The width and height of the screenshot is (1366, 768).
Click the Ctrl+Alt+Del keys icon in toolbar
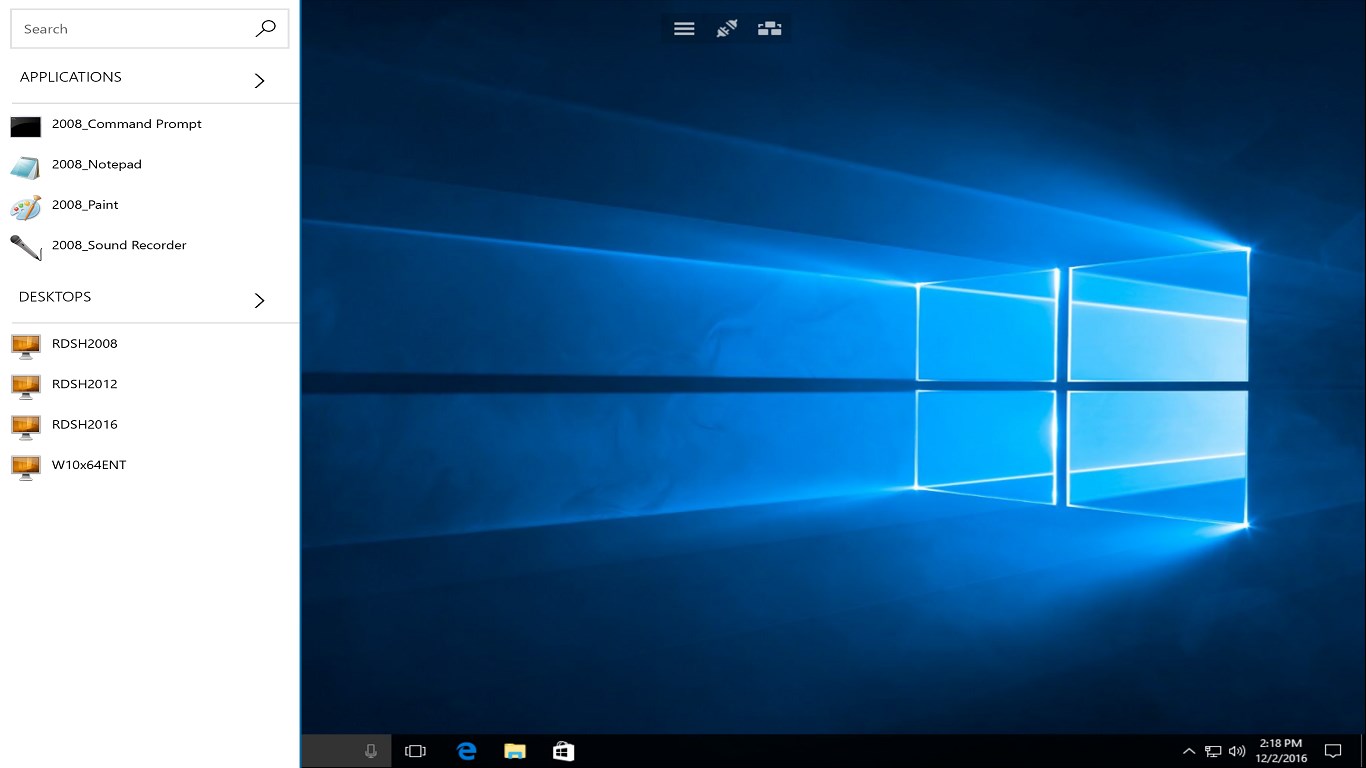(x=769, y=29)
